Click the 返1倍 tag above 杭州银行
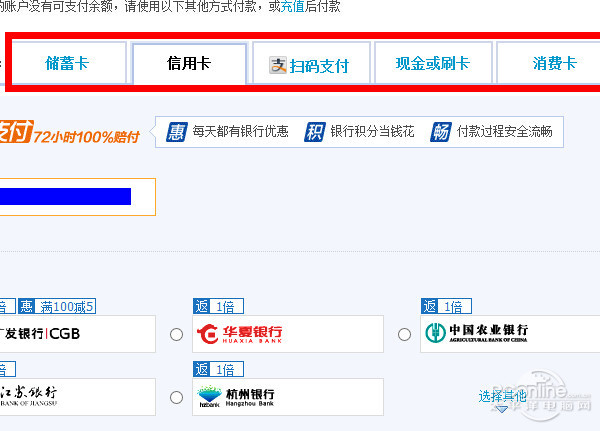Image resolution: width=600 pixels, height=431 pixels. click(x=218, y=369)
